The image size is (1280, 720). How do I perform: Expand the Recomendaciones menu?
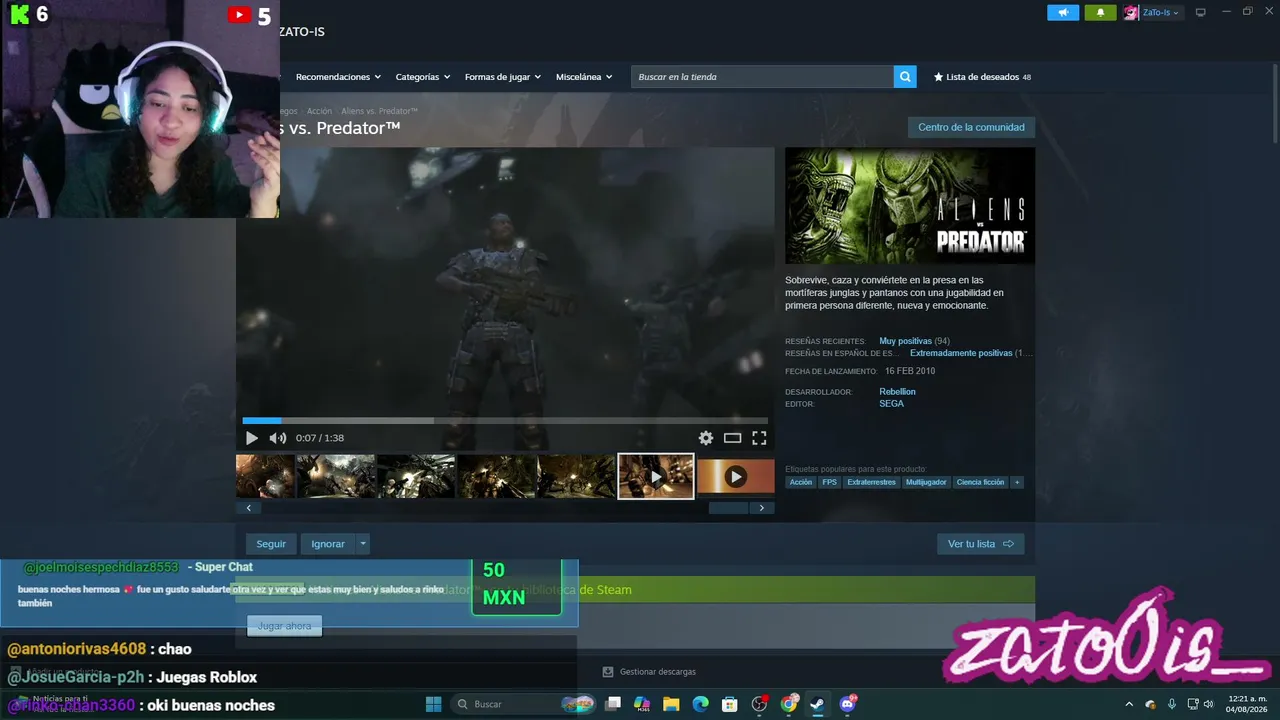pyautogui.click(x=339, y=77)
